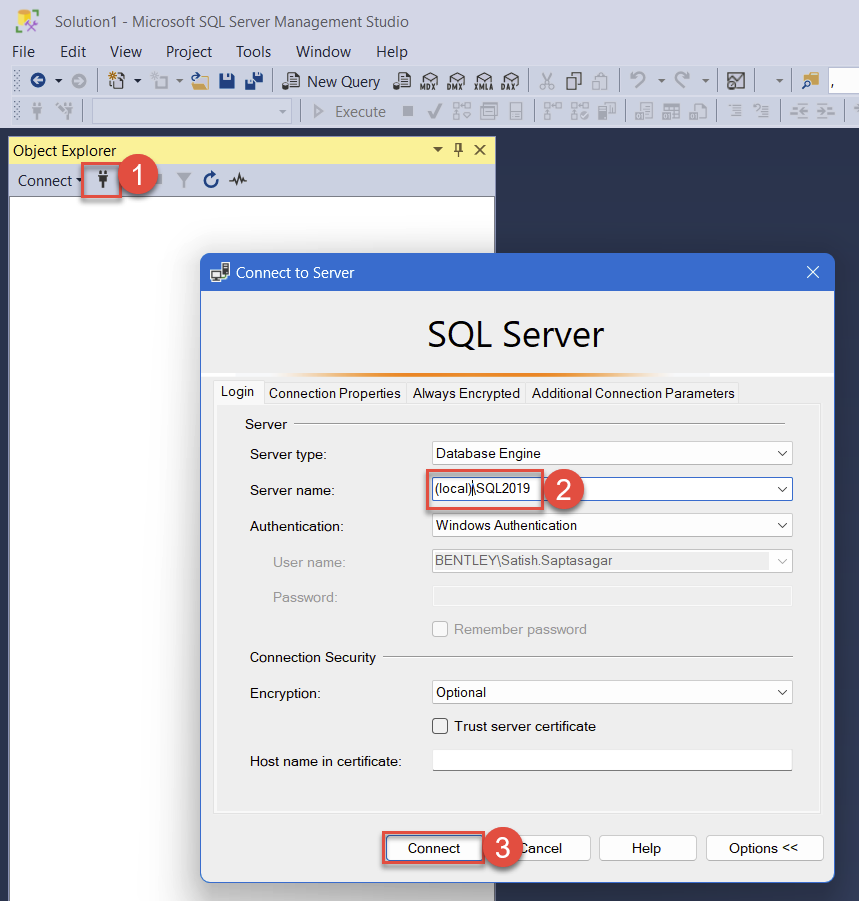Switch to the Connection Properties tab
The image size is (859, 901).
click(x=334, y=393)
